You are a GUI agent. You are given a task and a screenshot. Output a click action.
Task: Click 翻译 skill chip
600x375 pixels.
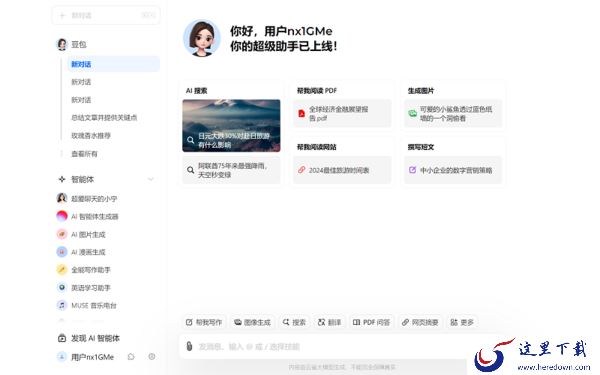tap(329, 322)
